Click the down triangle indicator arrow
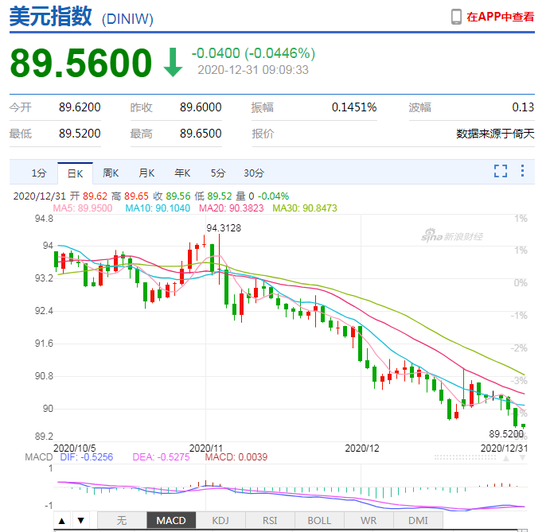The height and width of the screenshot is (532, 550). pyautogui.click(x=81, y=520)
